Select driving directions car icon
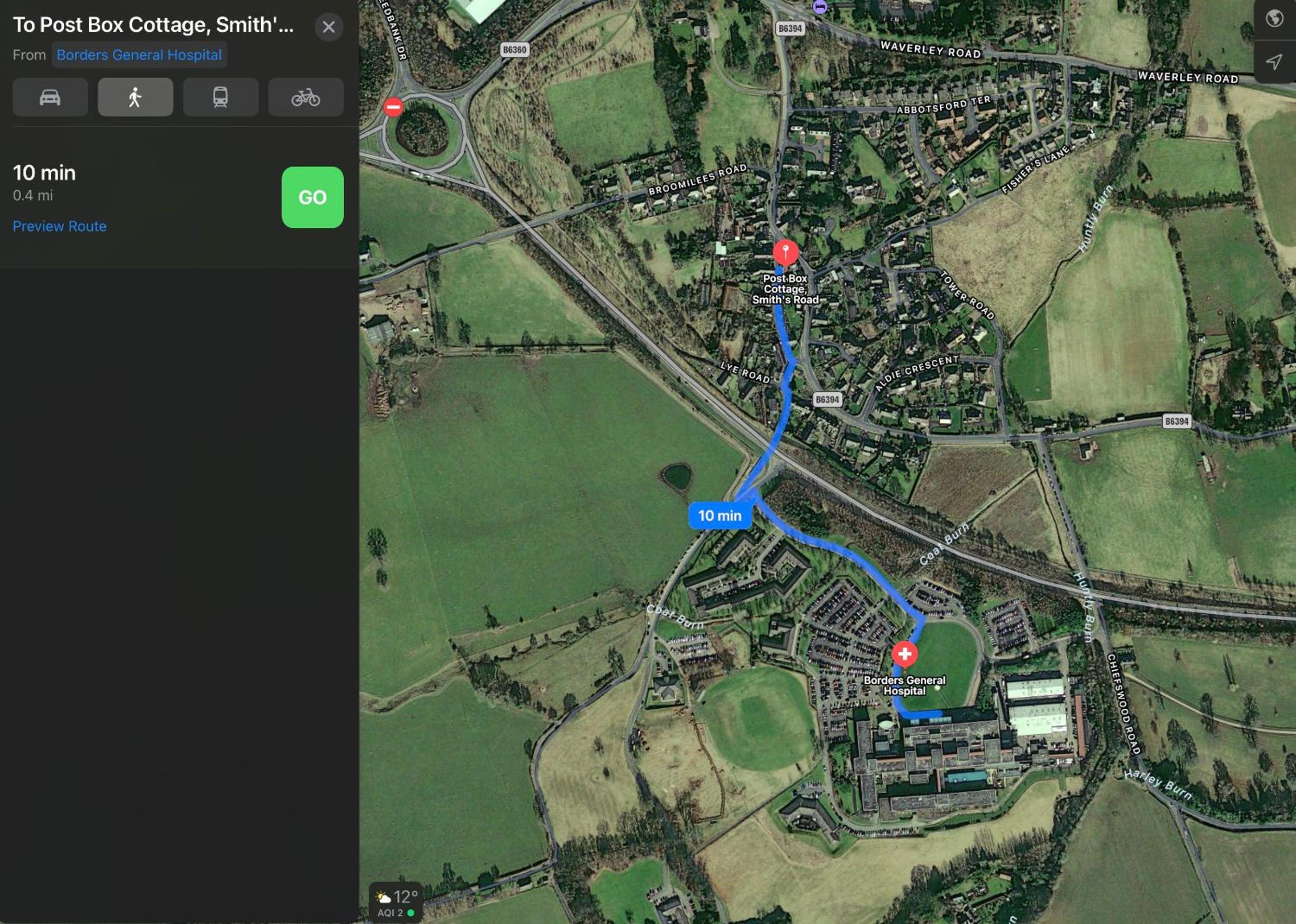 [50, 97]
